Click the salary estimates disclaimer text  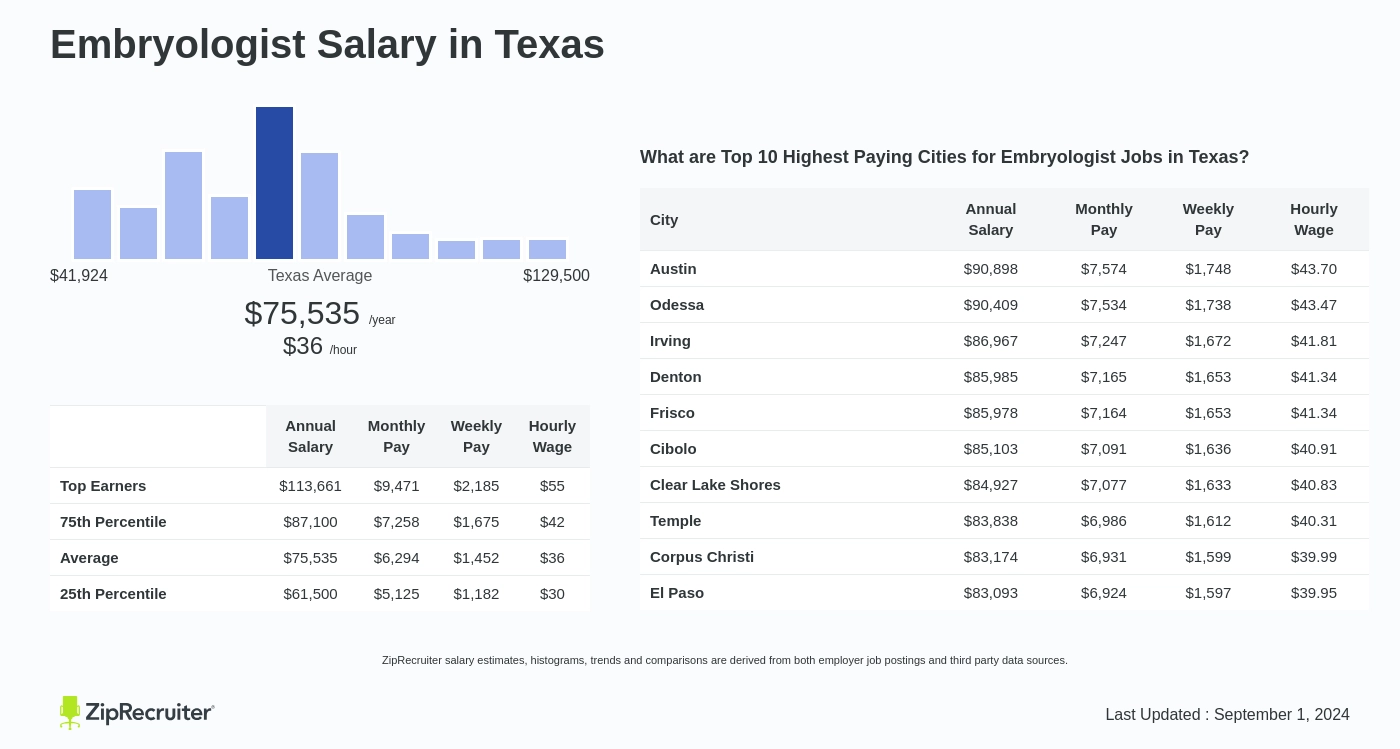pyautogui.click(x=725, y=660)
